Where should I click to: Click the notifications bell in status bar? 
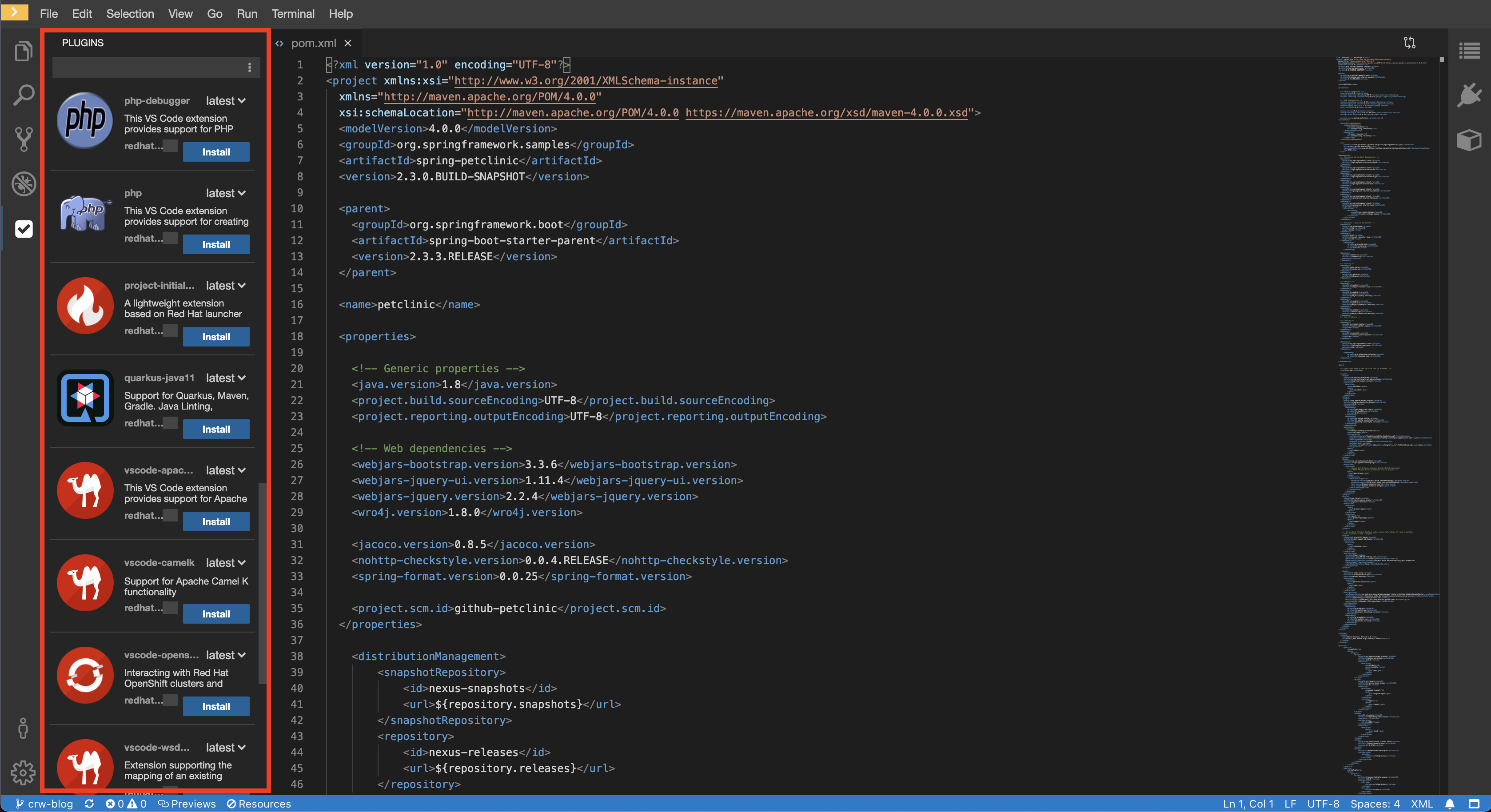click(1449, 804)
